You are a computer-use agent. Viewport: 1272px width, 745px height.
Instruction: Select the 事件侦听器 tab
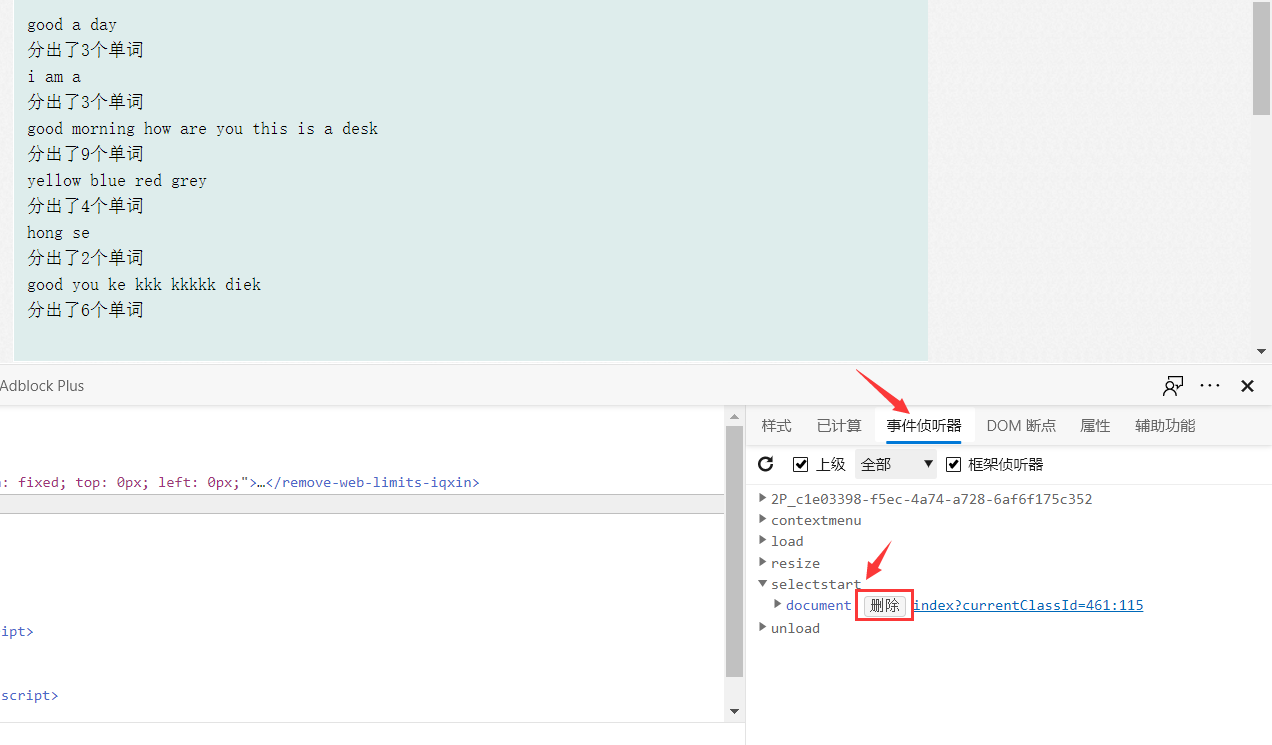tap(924, 426)
